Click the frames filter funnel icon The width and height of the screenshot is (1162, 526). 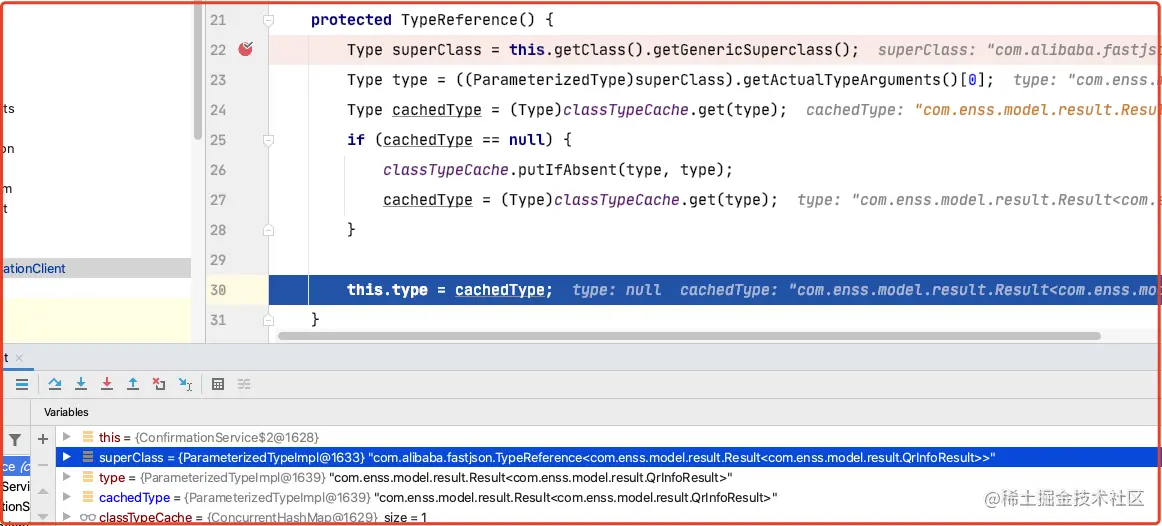[x=15, y=439]
